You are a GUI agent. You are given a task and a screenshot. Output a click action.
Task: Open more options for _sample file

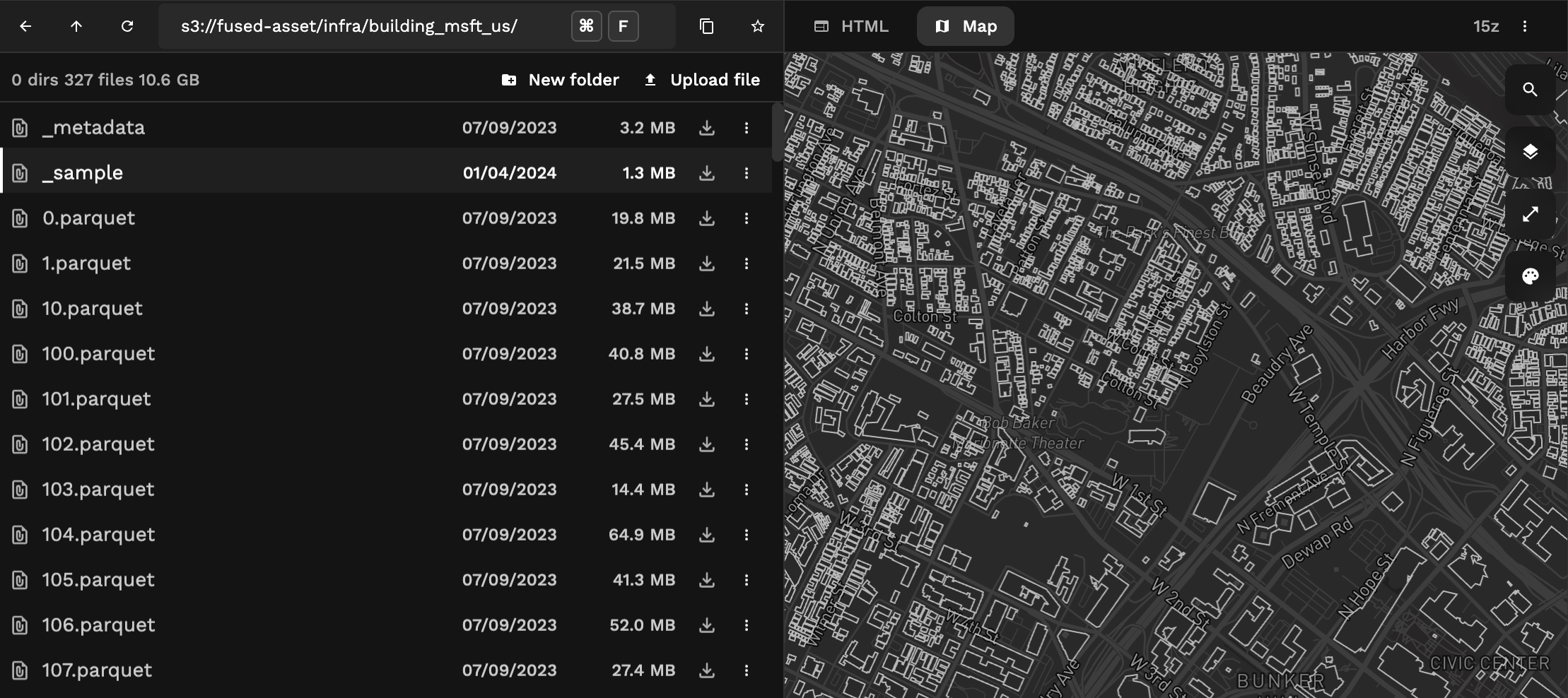pyautogui.click(x=746, y=173)
